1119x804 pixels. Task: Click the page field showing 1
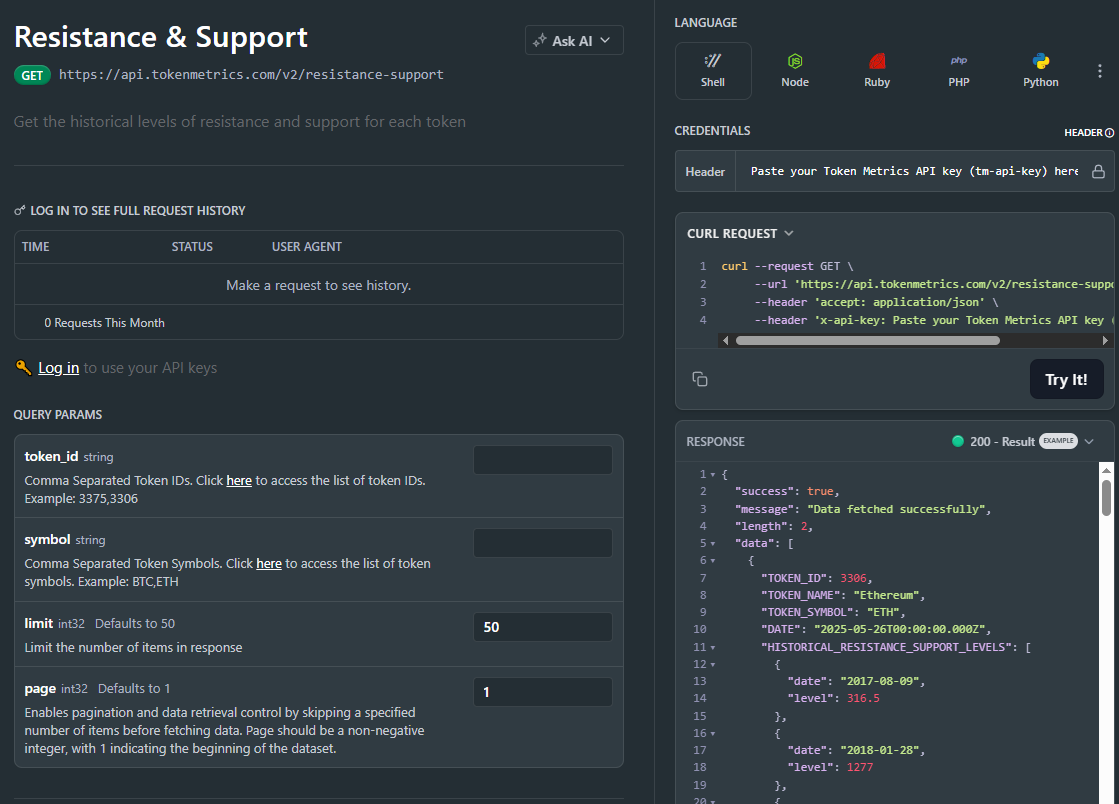click(542, 692)
